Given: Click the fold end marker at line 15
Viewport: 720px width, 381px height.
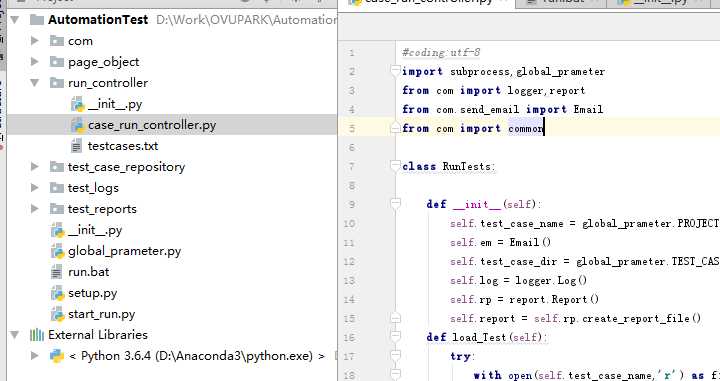Looking at the screenshot, I should [395, 318].
